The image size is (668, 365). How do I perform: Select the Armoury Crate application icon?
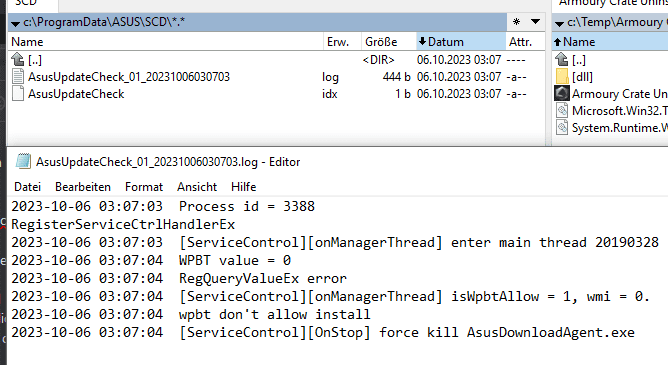pyautogui.click(x=562, y=94)
